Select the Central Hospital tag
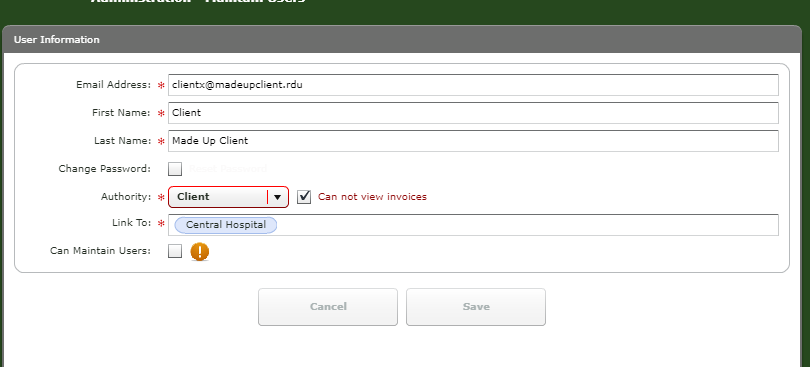 pyautogui.click(x=226, y=225)
